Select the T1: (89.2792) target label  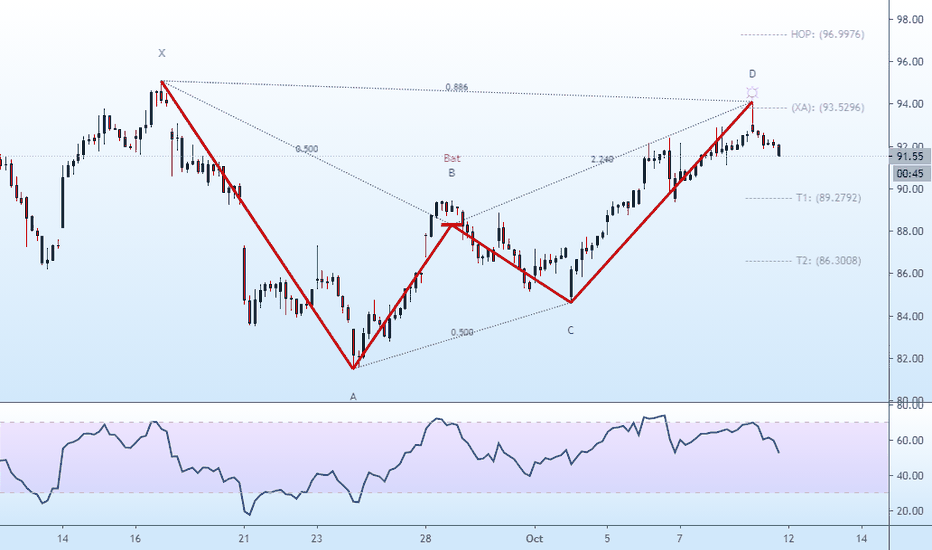pyautogui.click(x=828, y=198)
